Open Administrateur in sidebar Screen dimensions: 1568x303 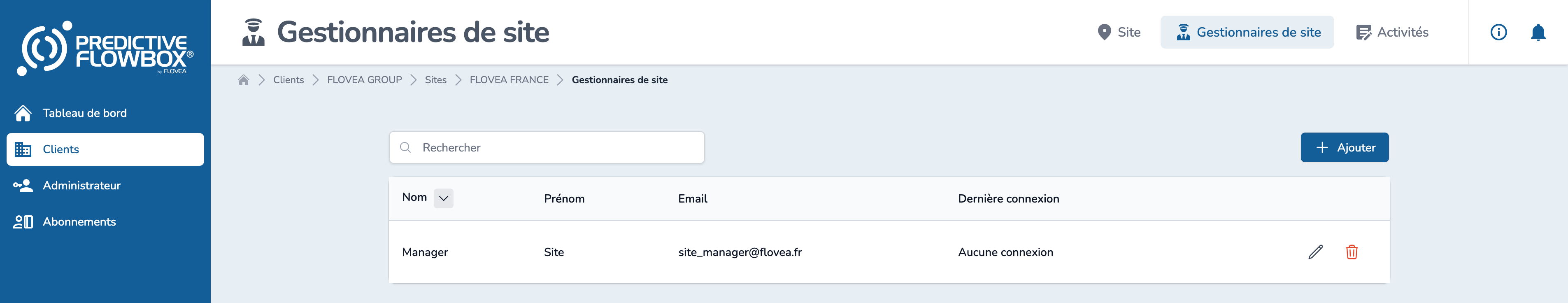[x=81, y=186]
